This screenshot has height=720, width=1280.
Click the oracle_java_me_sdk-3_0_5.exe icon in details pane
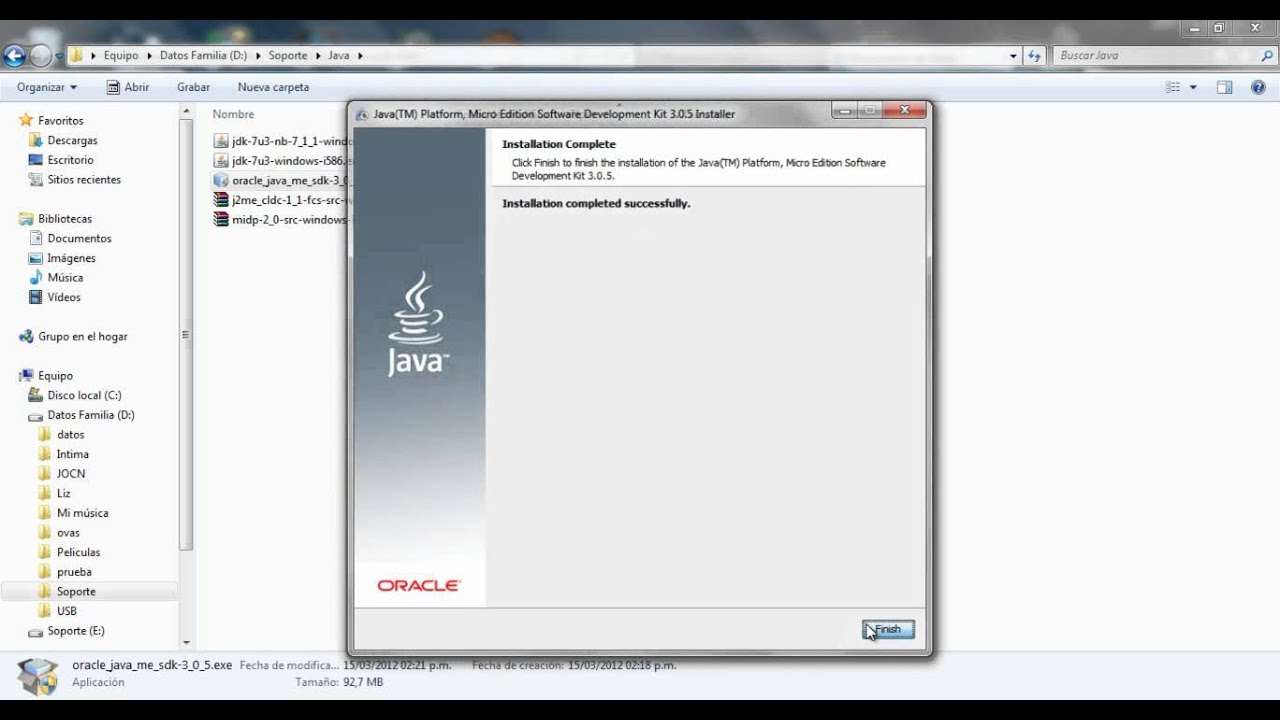[x=38, y=675]
